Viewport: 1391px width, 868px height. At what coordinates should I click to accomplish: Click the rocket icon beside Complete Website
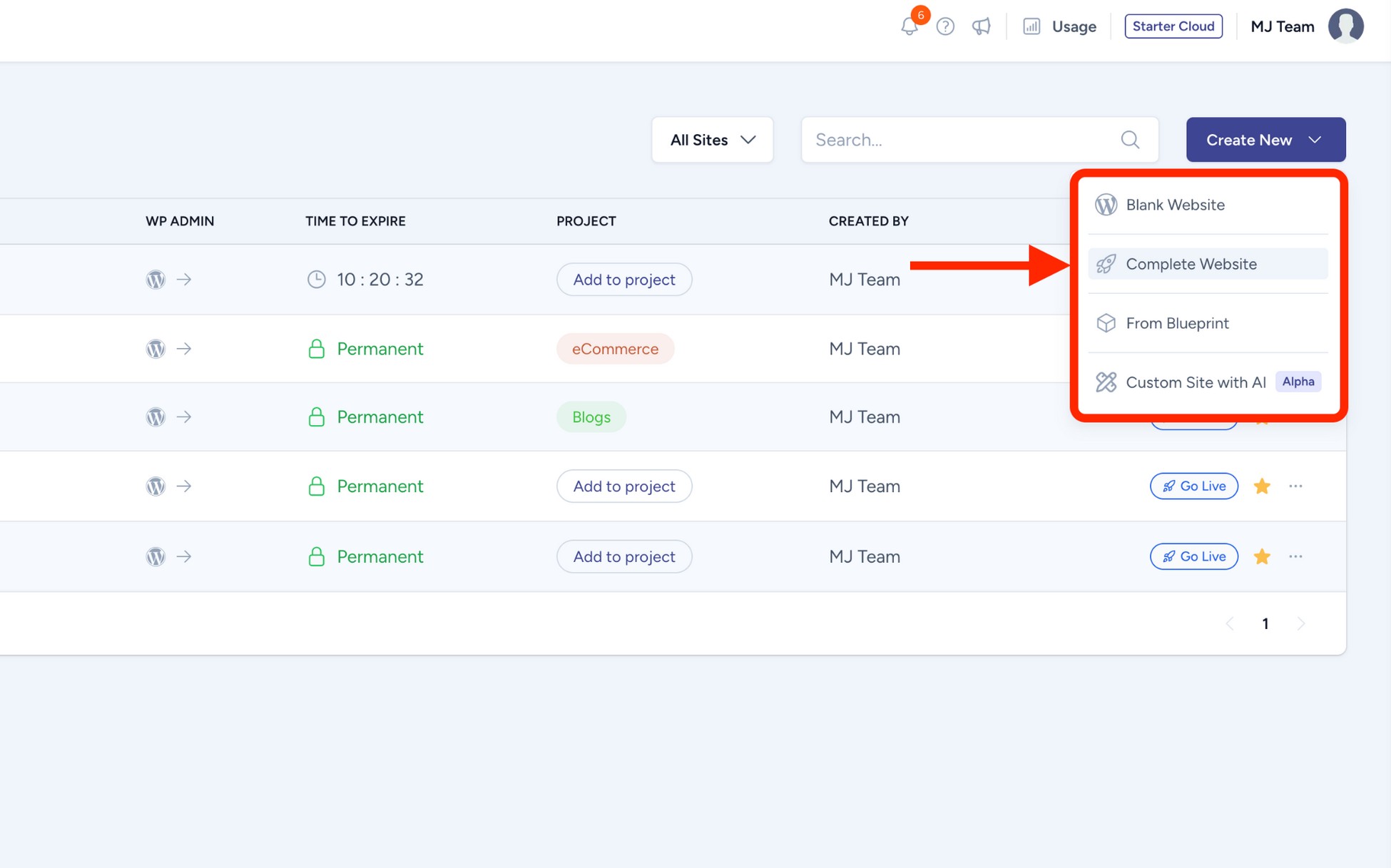[1106, 264]
